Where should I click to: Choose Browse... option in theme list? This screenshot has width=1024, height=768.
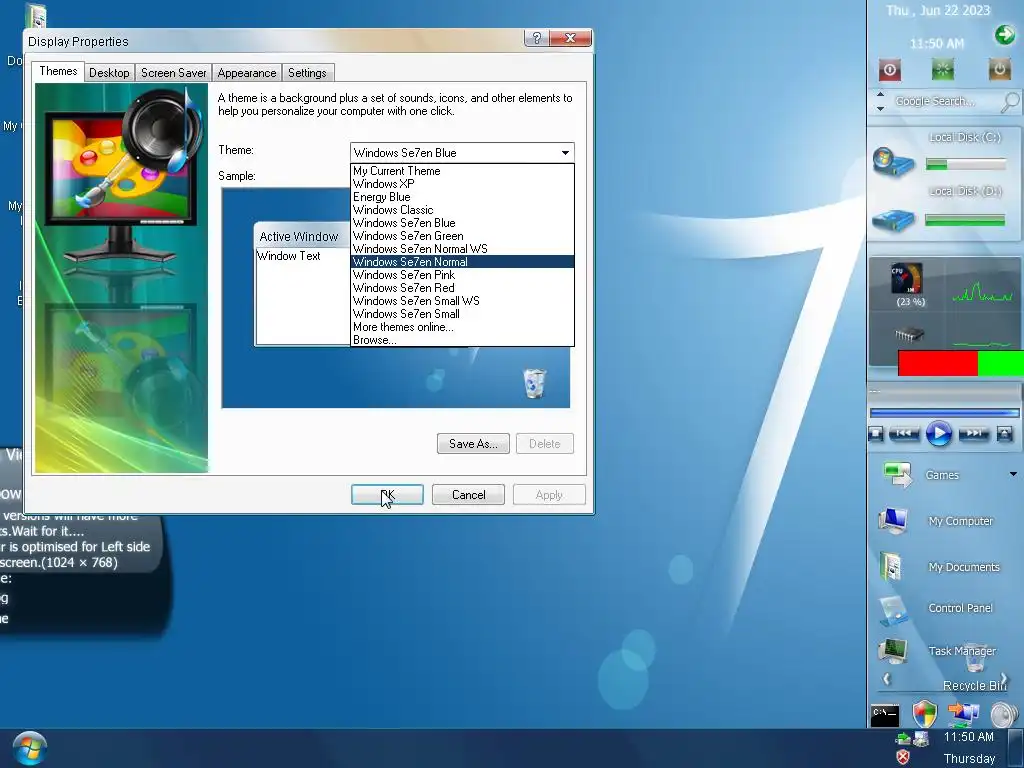pyautogui.click(x=462, y=340)
